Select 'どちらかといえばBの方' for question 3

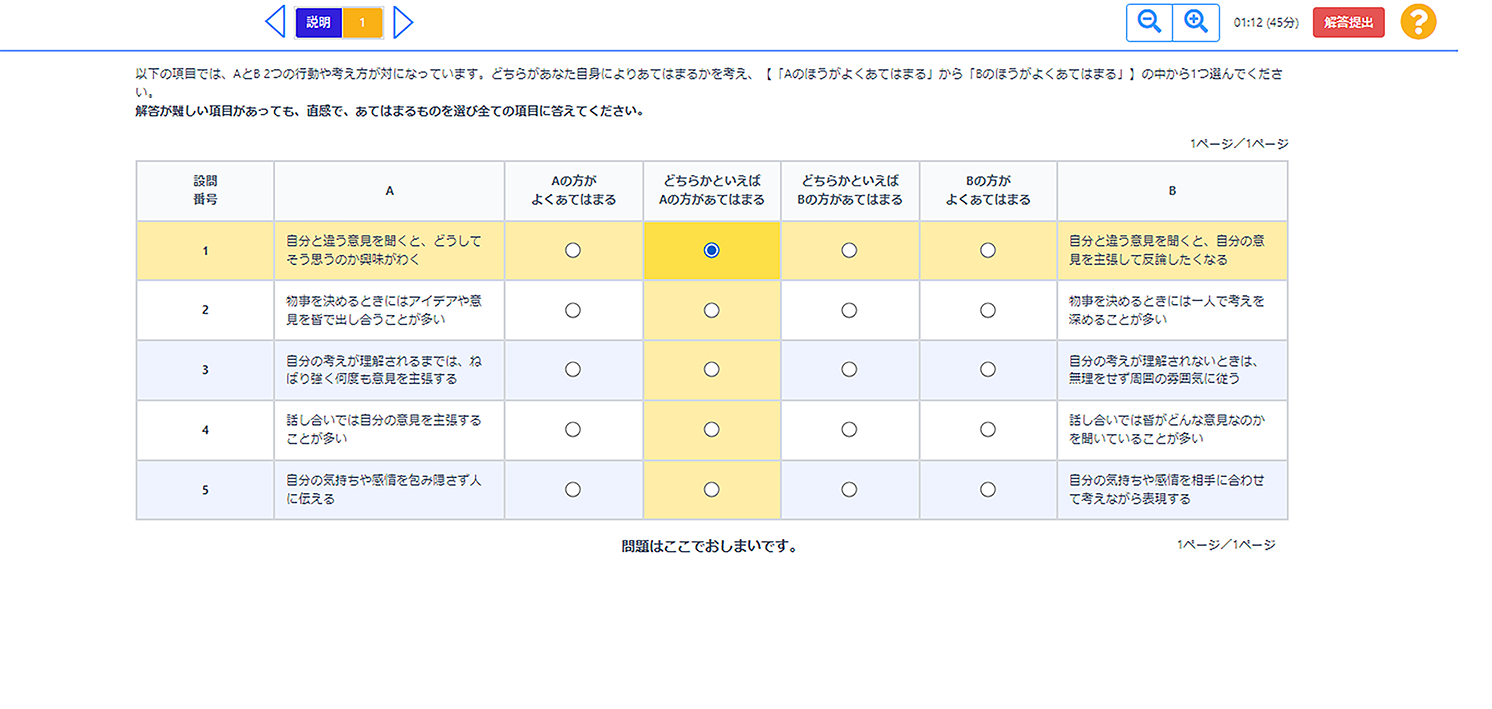(849, 370)
